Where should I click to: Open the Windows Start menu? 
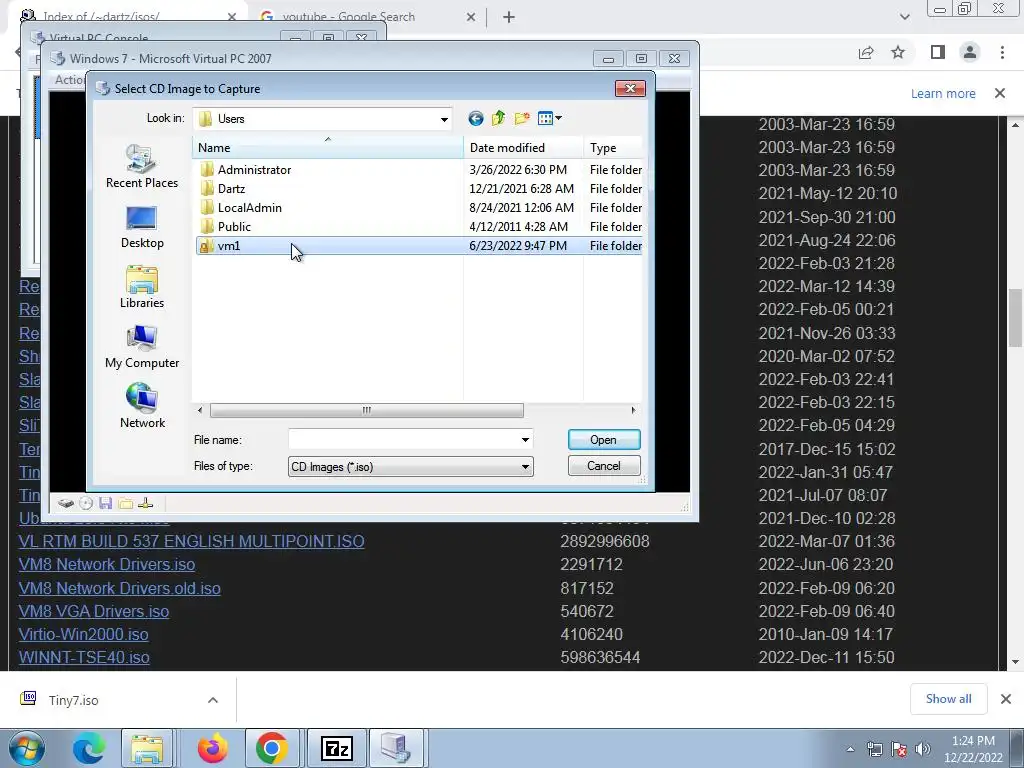[x=27, y=748]
